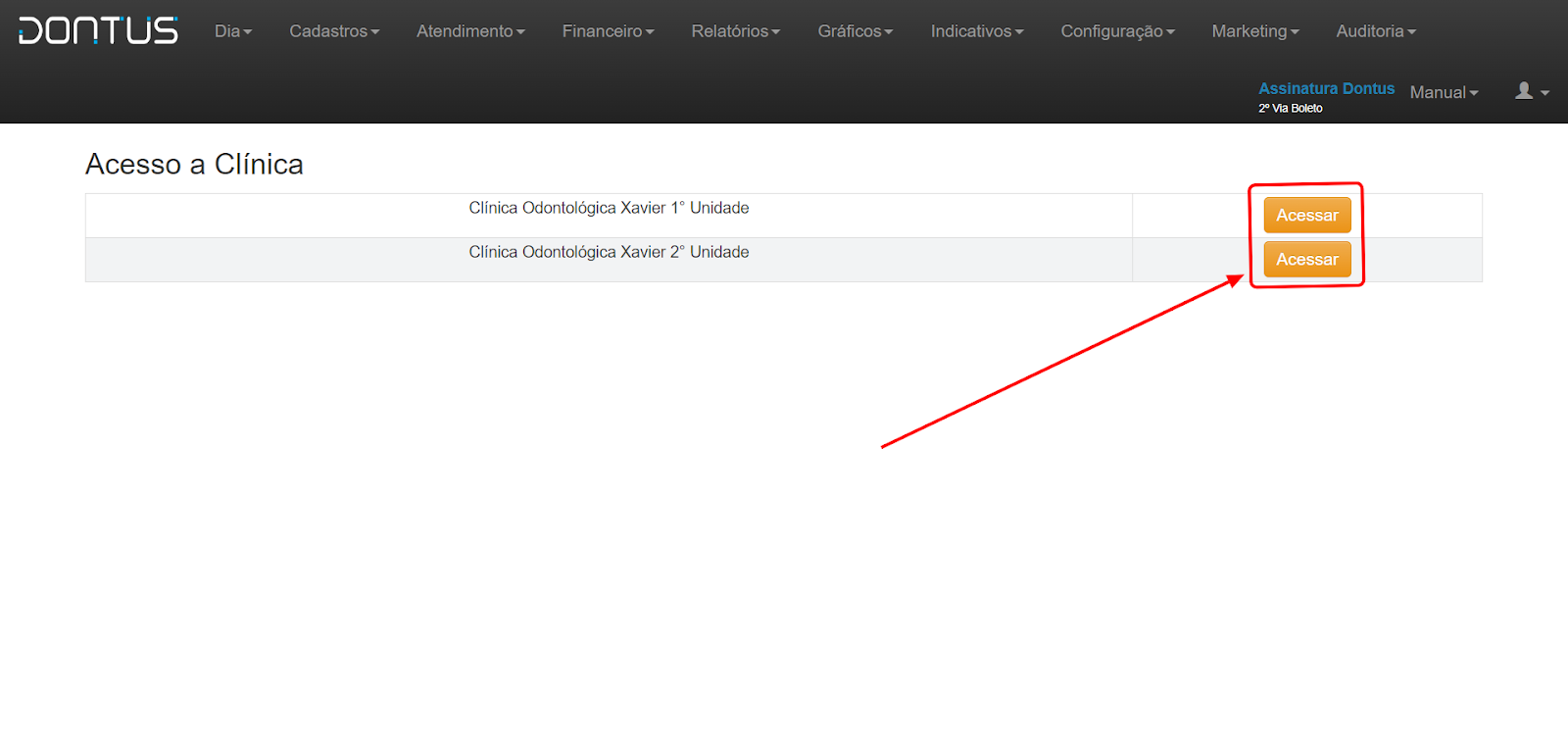Screen dimensions: 1568x745
Task: Expand the Cadastros menu
Action: coord(334,31)
